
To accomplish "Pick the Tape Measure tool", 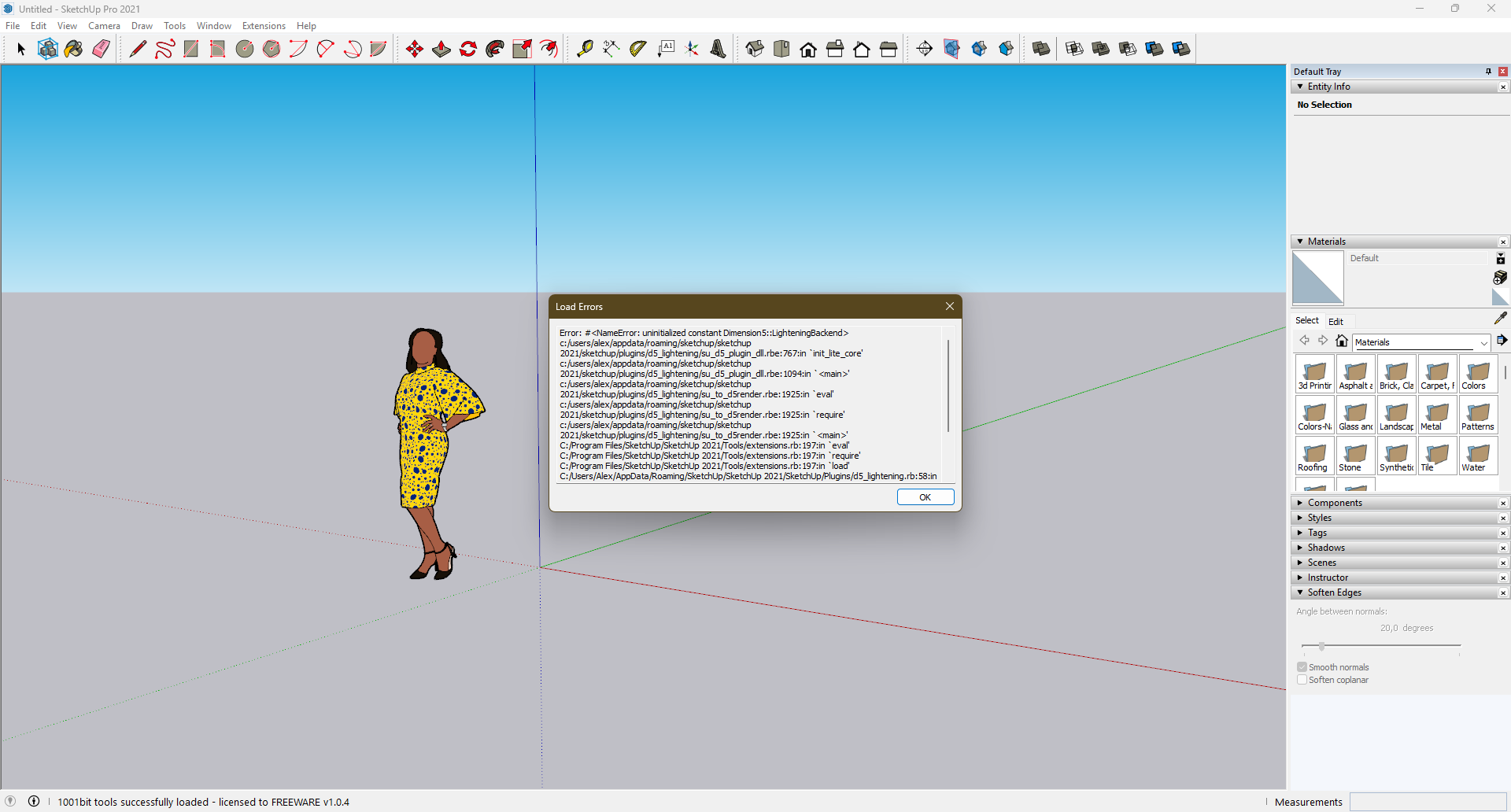I will [x=586, y=48].
